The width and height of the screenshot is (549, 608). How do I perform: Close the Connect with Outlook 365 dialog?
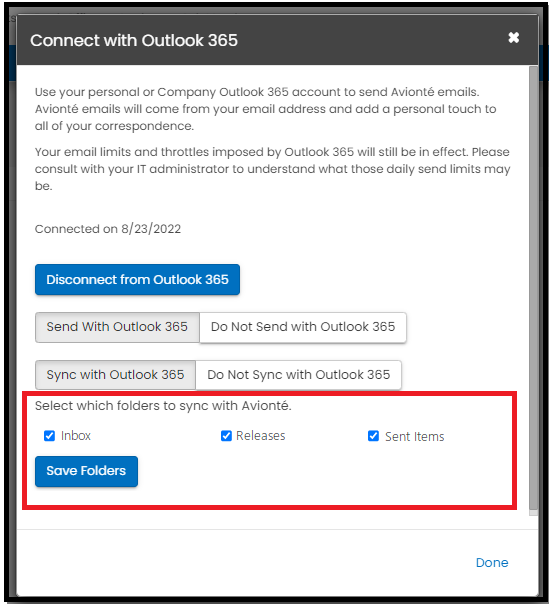pyautogui.click(x=514, y=38)
